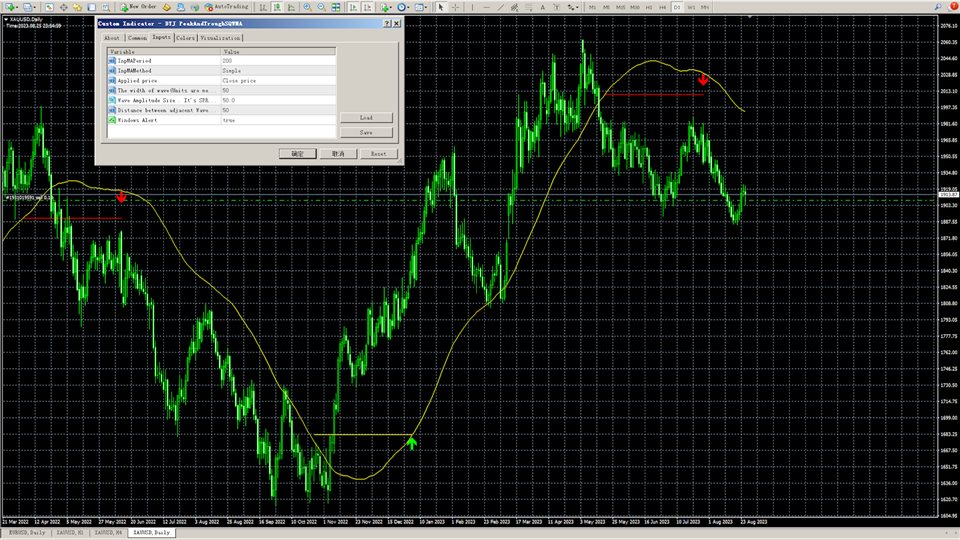
Task: Select the horizontal line tool
Action: click(x=486, y=7)
